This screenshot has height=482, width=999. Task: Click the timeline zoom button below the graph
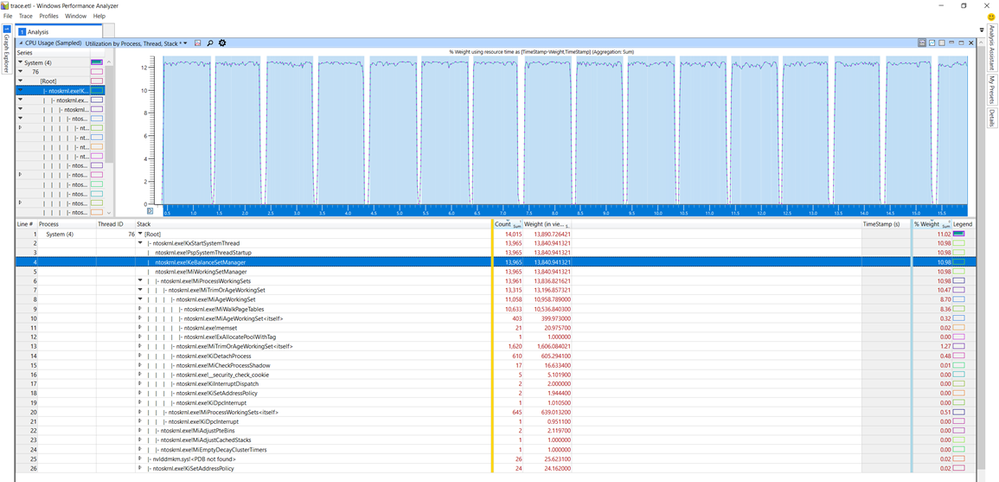pos(150,210)
